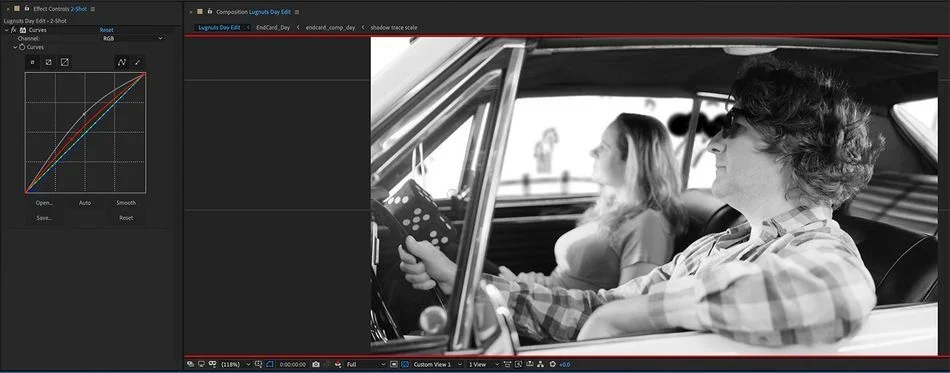
Task: Toggle the Effect Controls panel lock
Action: click(27, 9)
